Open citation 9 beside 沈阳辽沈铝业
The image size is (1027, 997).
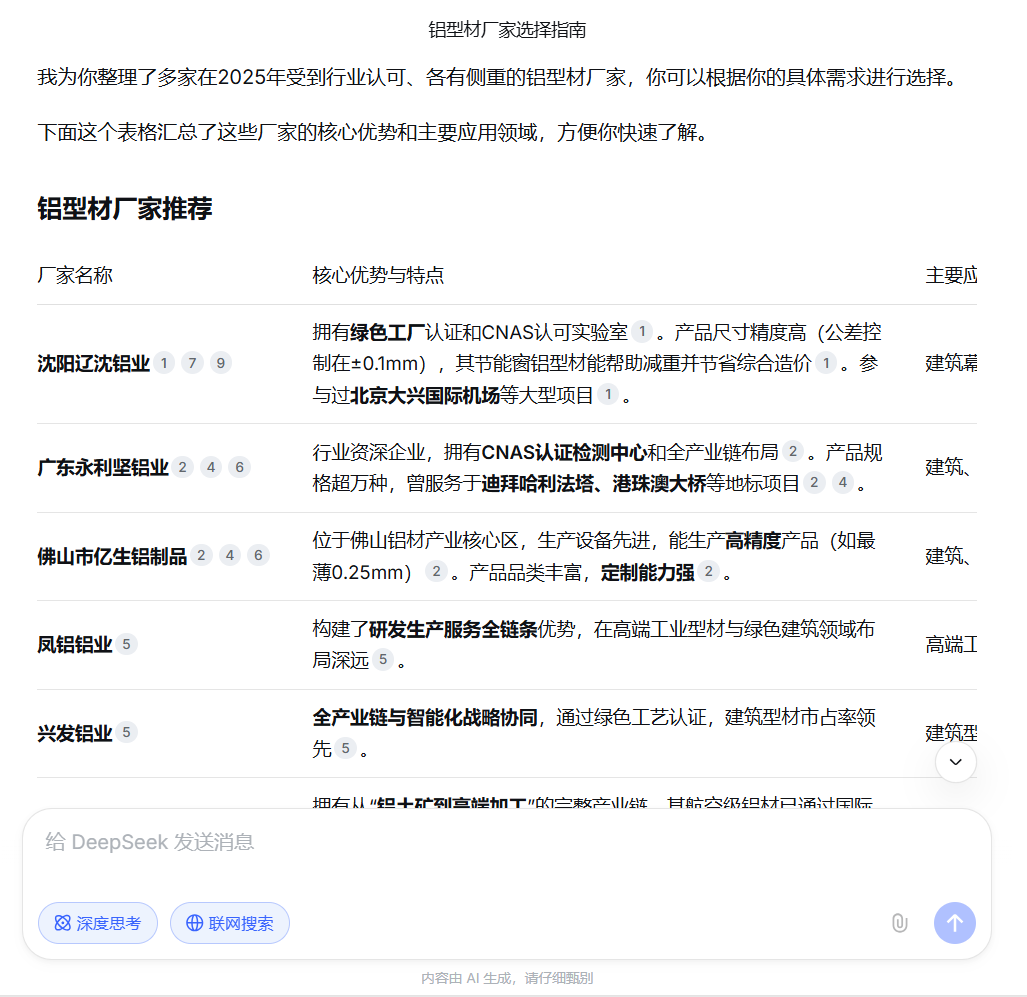coord(221,363)
